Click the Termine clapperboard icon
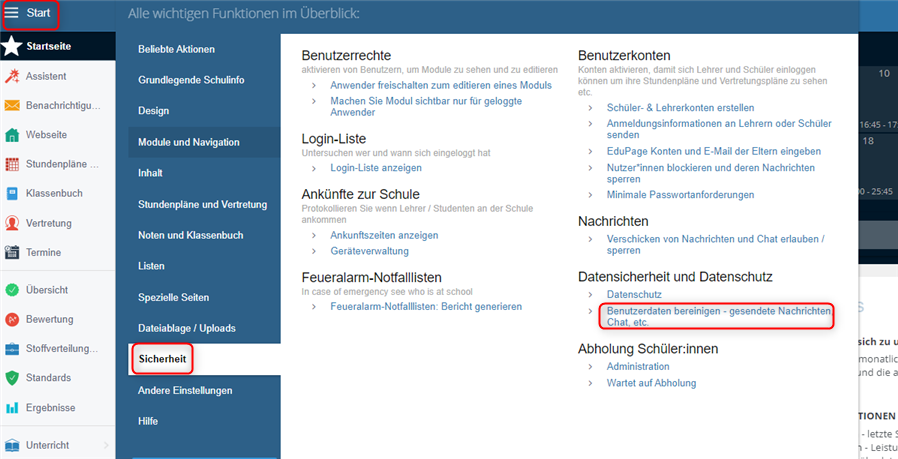898x459 pixels. pos(12,252)
